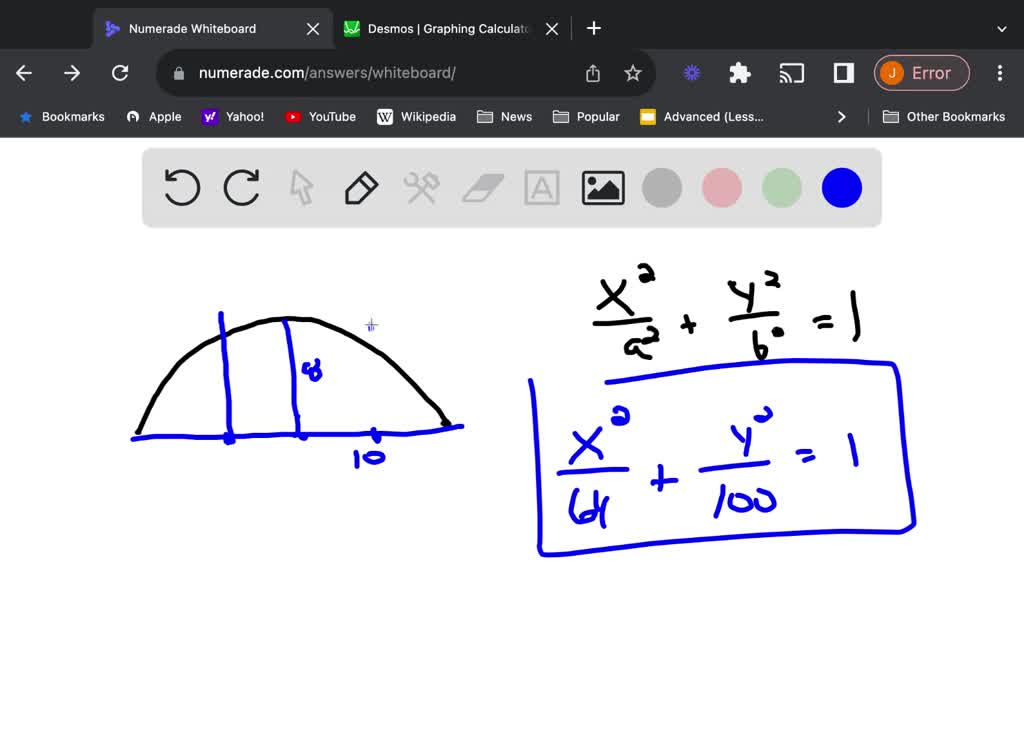Click the Redo icon on the whiteboard toolbar
1024x742 pixels.
(241, 187)
